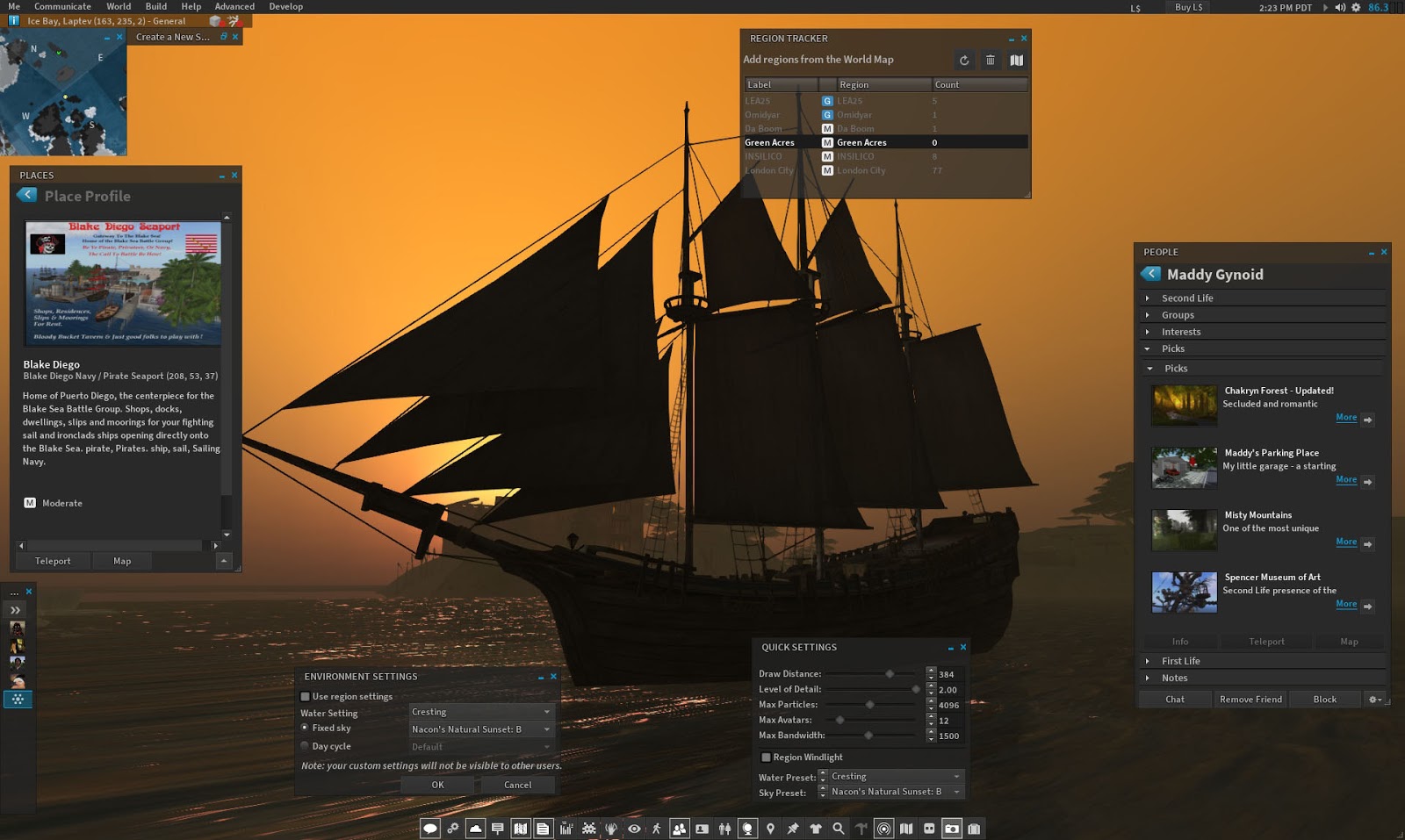This screenshot has height=840, width=1405.
Task: Open the World menu
Action: (118, 6)
